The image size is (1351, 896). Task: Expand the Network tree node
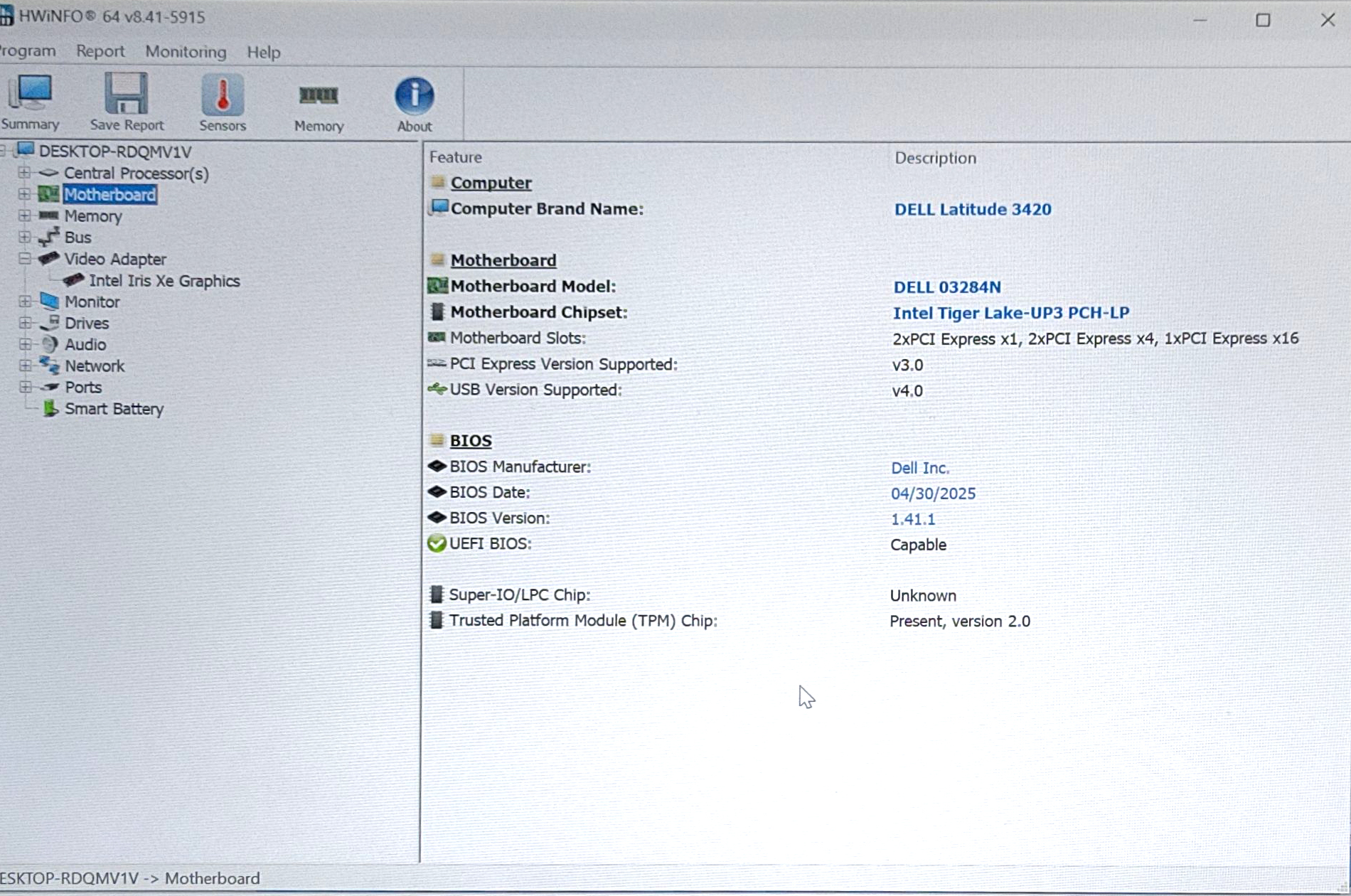click(x=25, y=366)
